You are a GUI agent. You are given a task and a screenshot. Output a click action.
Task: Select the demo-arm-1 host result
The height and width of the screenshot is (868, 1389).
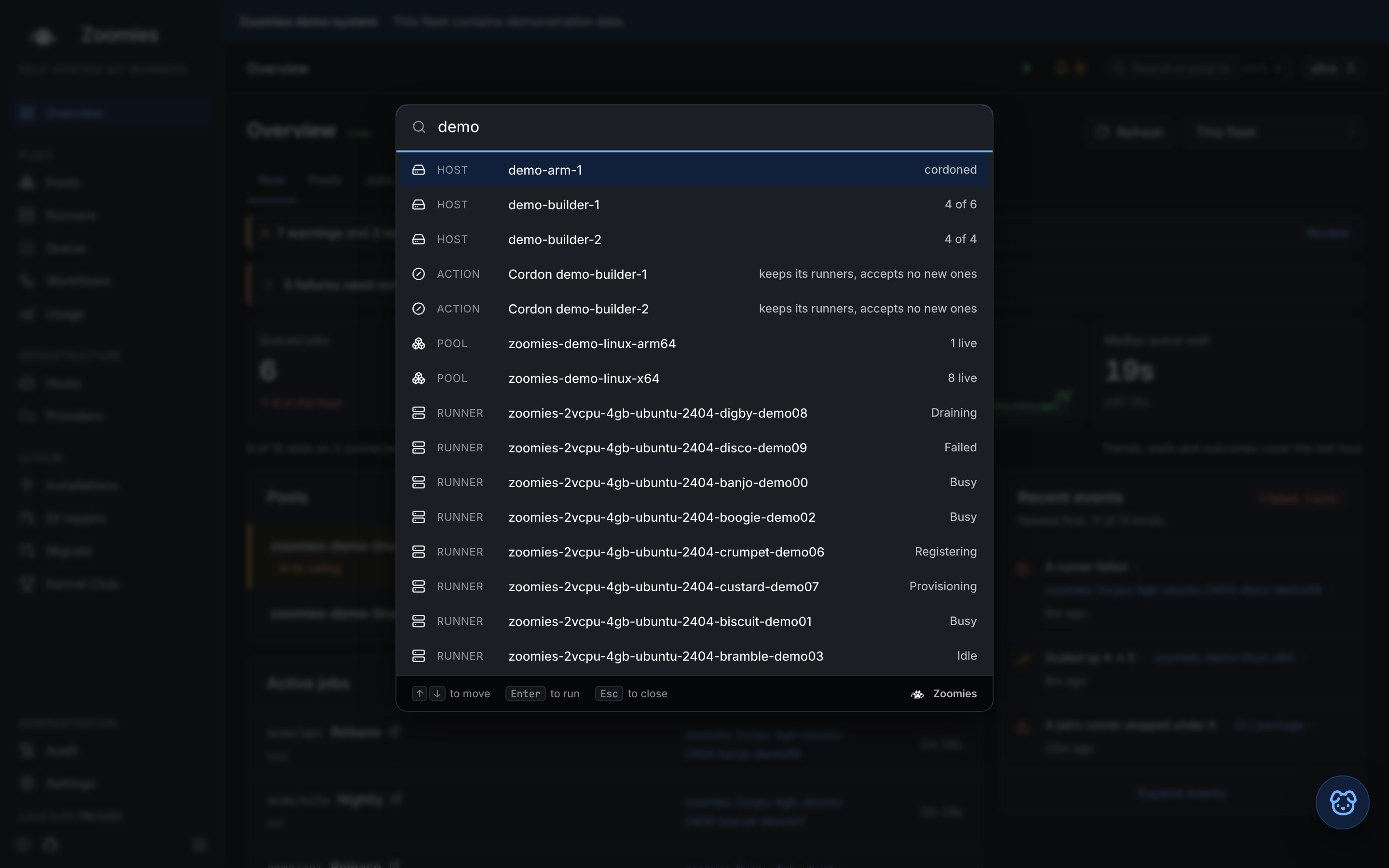tap(694, 170)
